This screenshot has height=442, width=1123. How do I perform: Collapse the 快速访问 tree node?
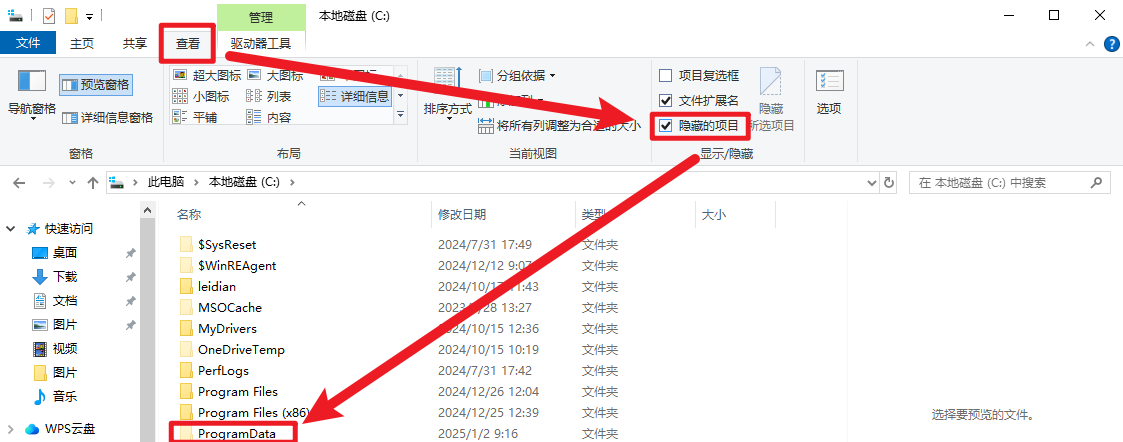(11, 229)
